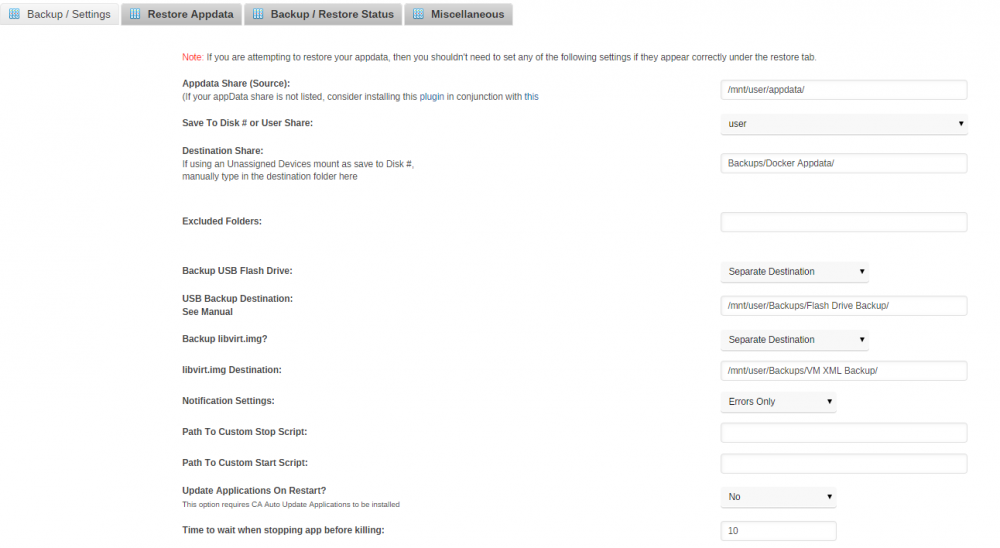Open the Save To Disk # dropdown

[844, 124]
